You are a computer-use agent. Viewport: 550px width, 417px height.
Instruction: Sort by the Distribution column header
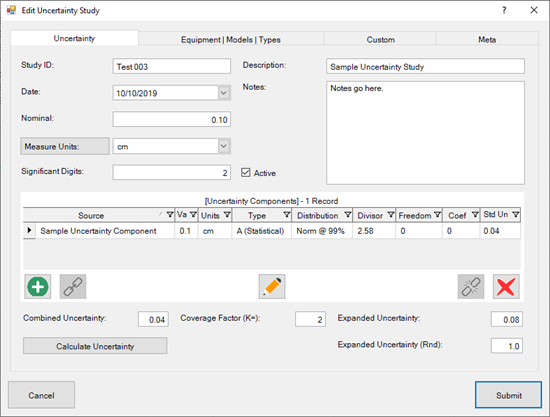tap(317, 215)
